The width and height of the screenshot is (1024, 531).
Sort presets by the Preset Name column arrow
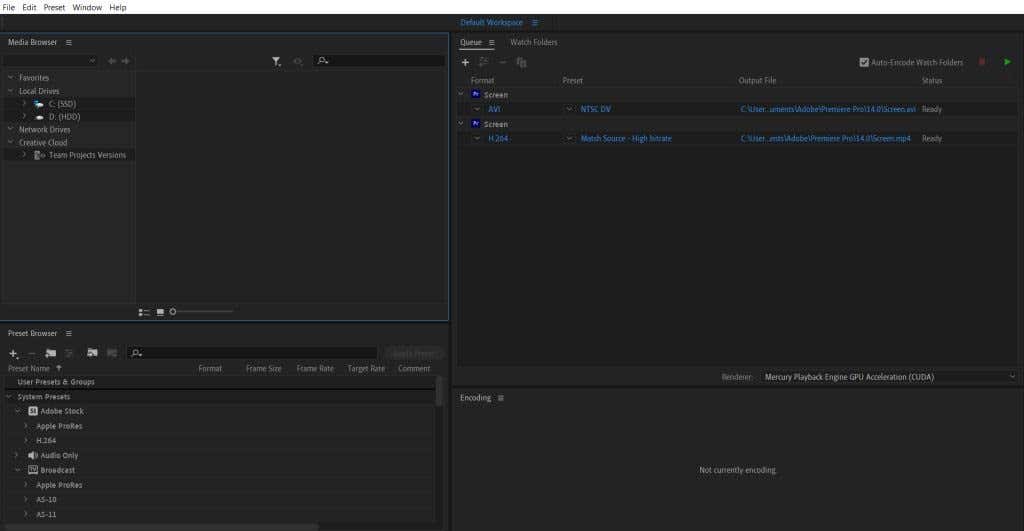[59, 368]
